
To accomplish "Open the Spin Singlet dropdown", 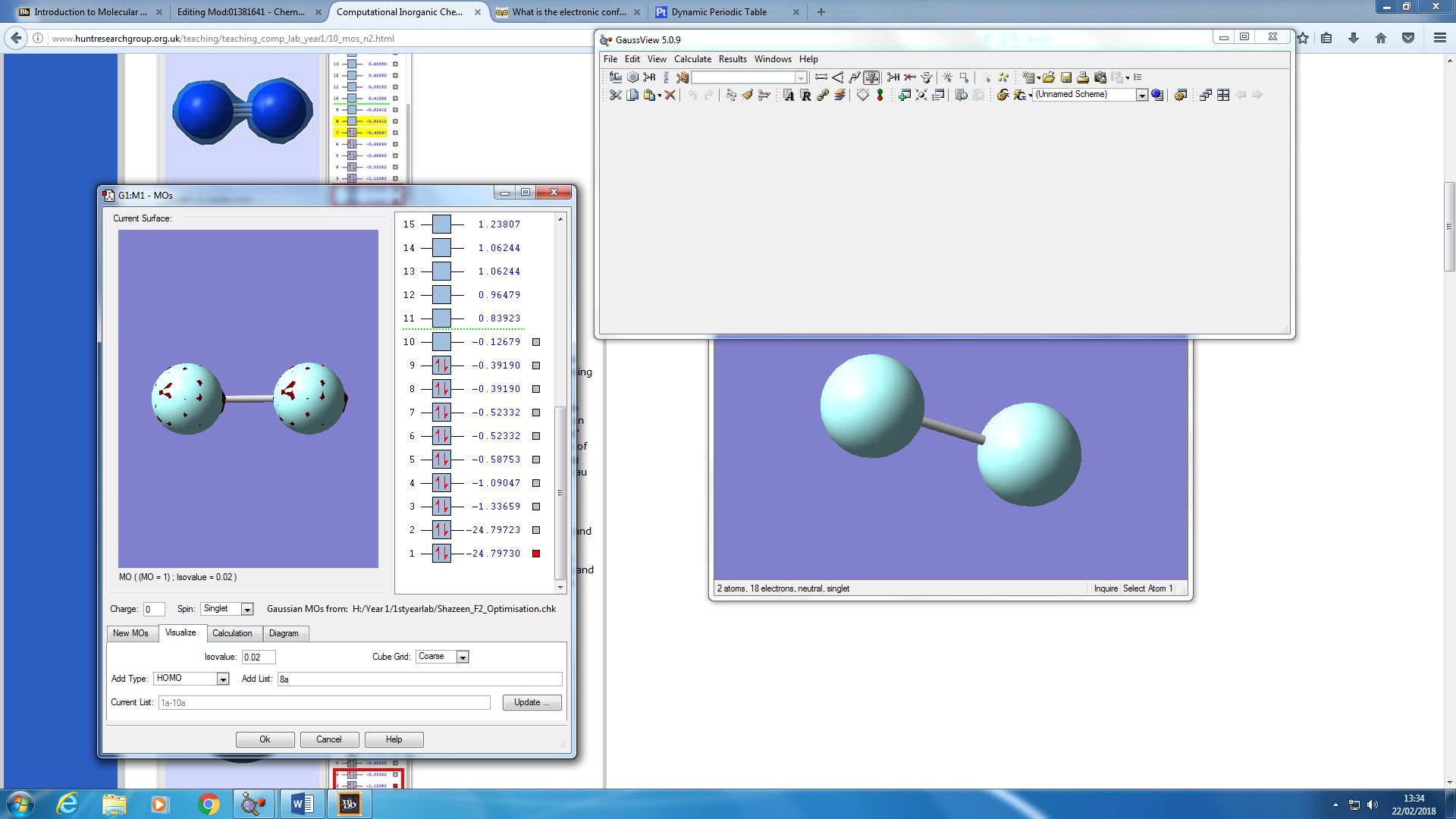I will [246, 609].
